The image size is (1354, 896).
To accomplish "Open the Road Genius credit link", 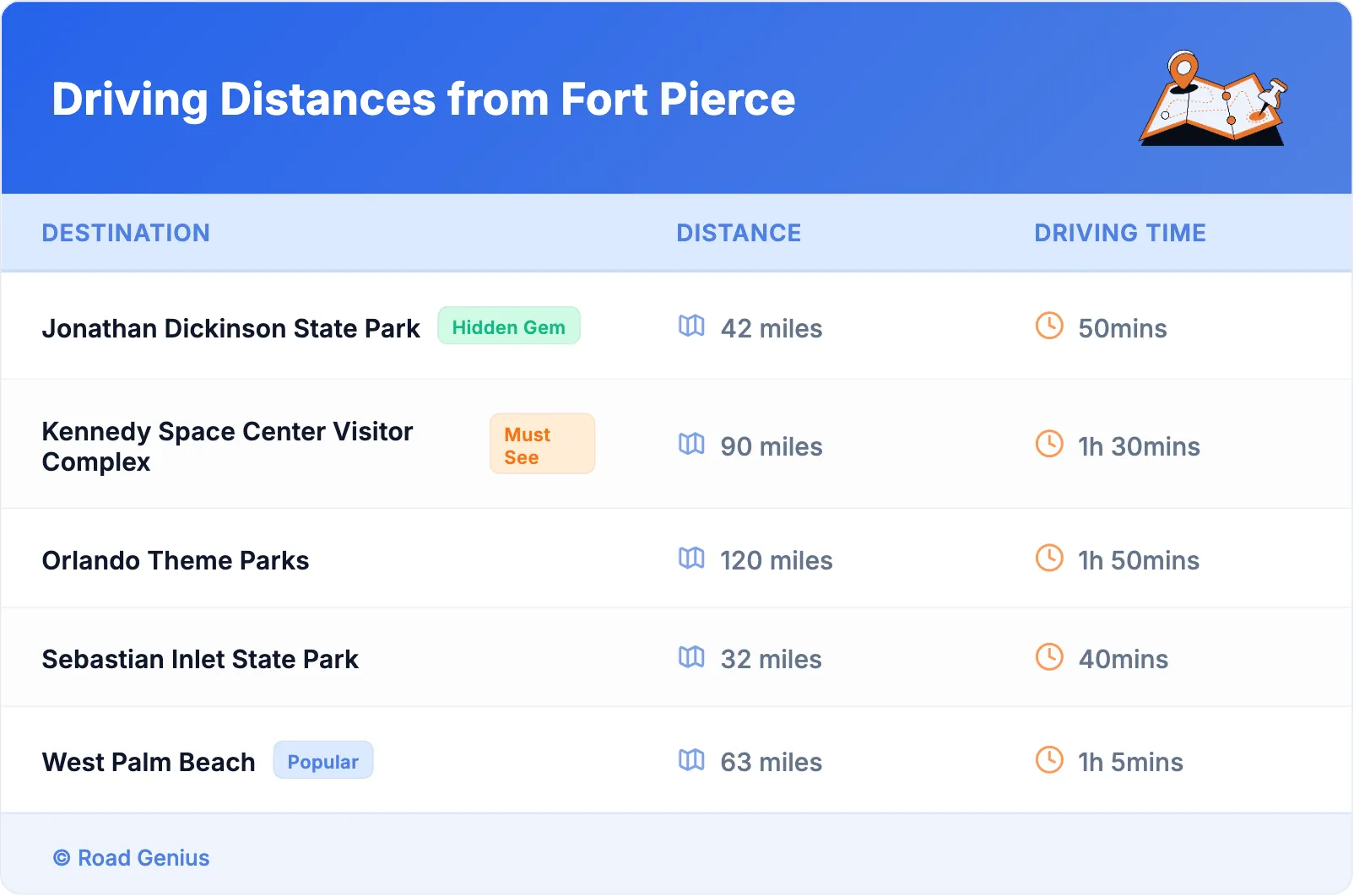I will [132, 858].
